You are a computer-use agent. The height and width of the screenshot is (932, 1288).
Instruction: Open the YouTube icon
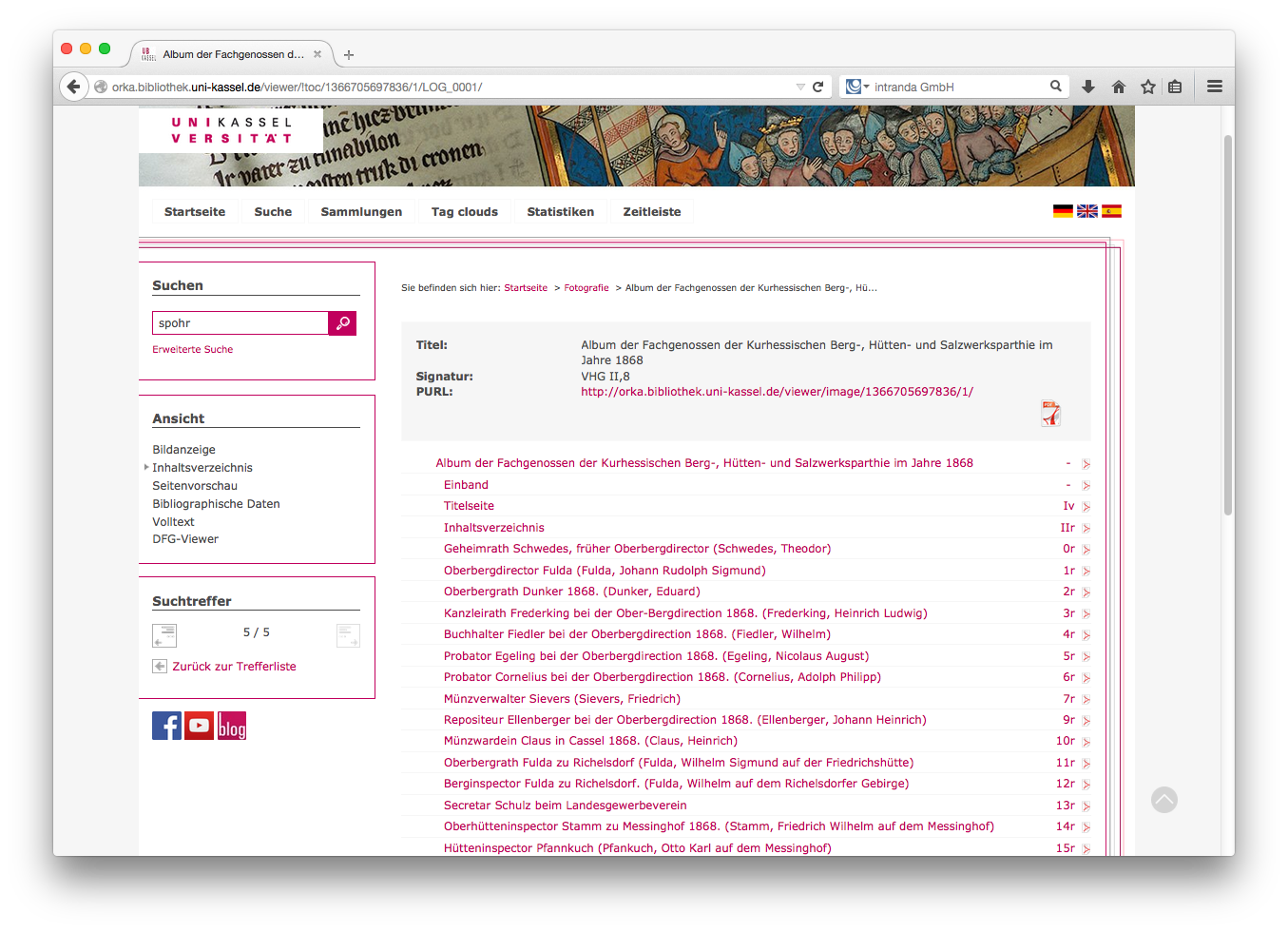[199, 726]
